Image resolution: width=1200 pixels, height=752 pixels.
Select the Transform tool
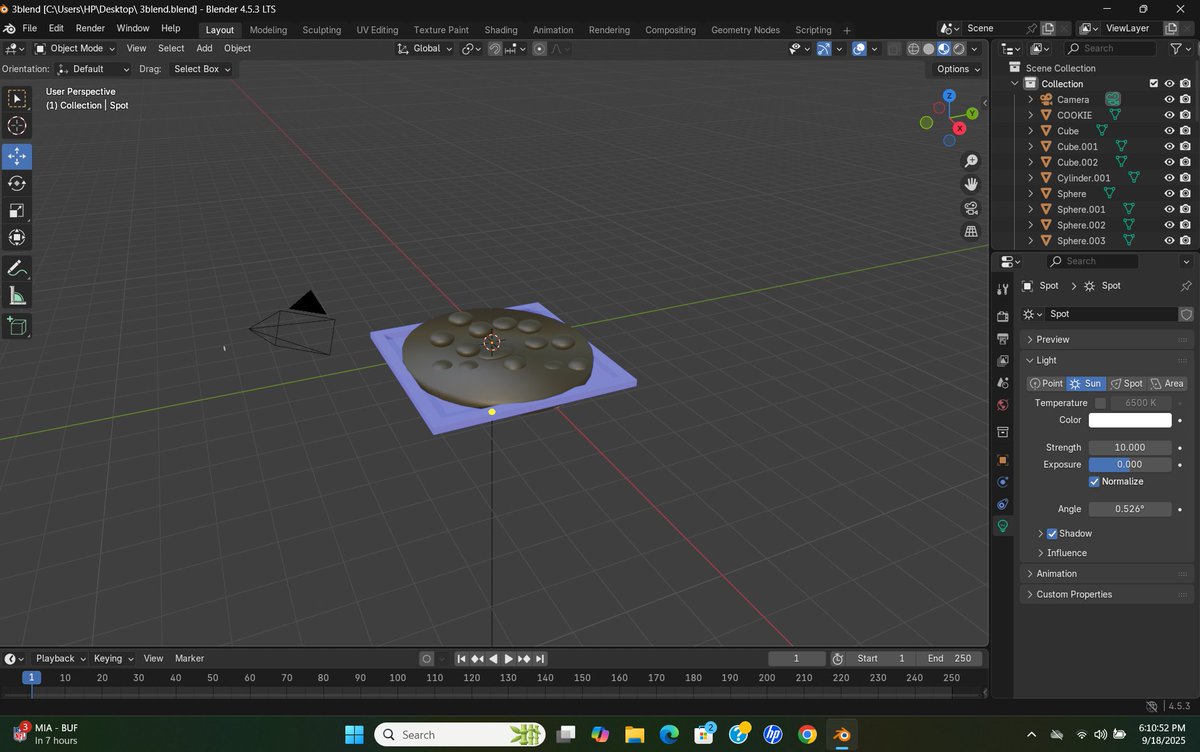(x=17, y=237)
